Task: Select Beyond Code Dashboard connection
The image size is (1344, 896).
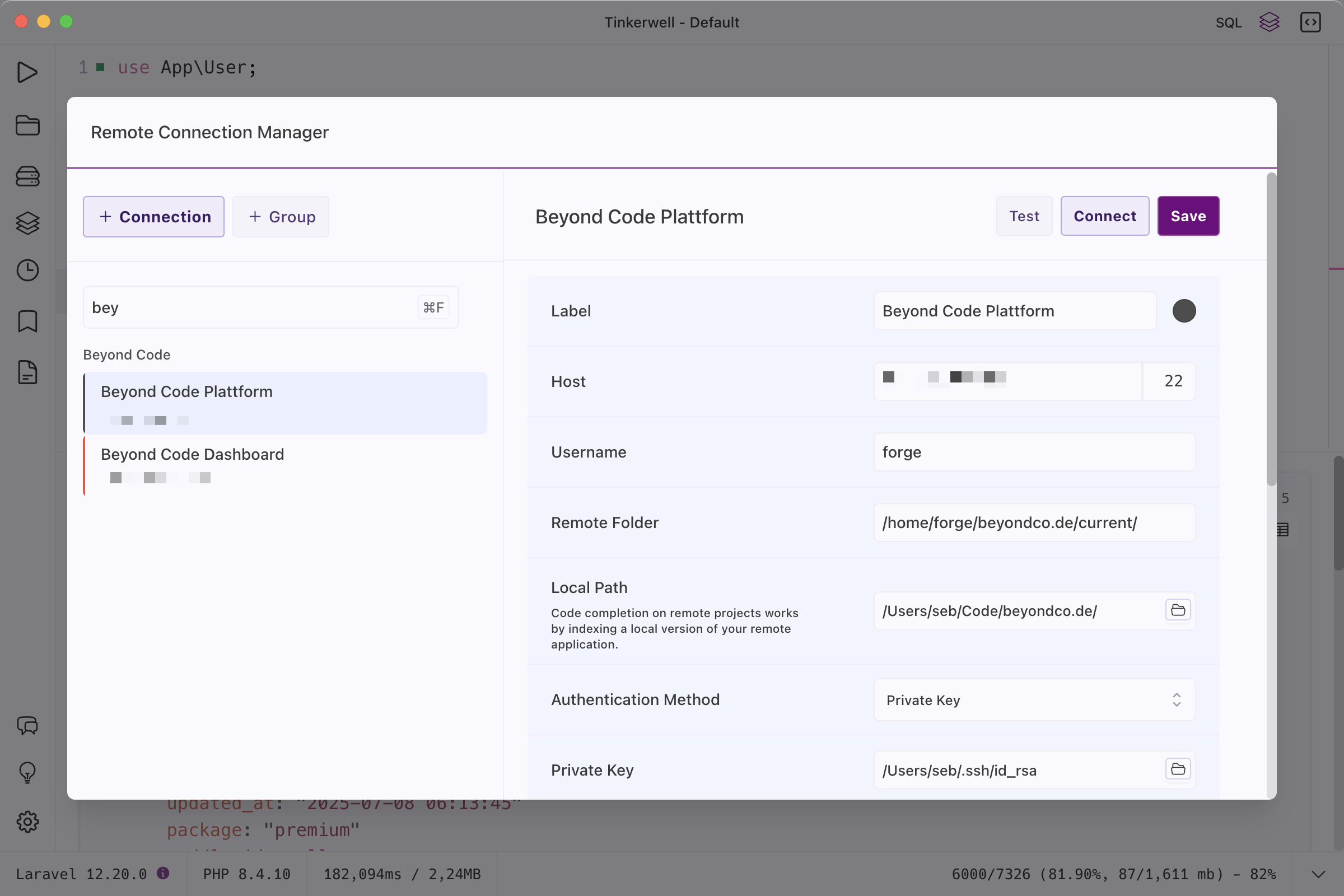Action: tap(285, 466)
